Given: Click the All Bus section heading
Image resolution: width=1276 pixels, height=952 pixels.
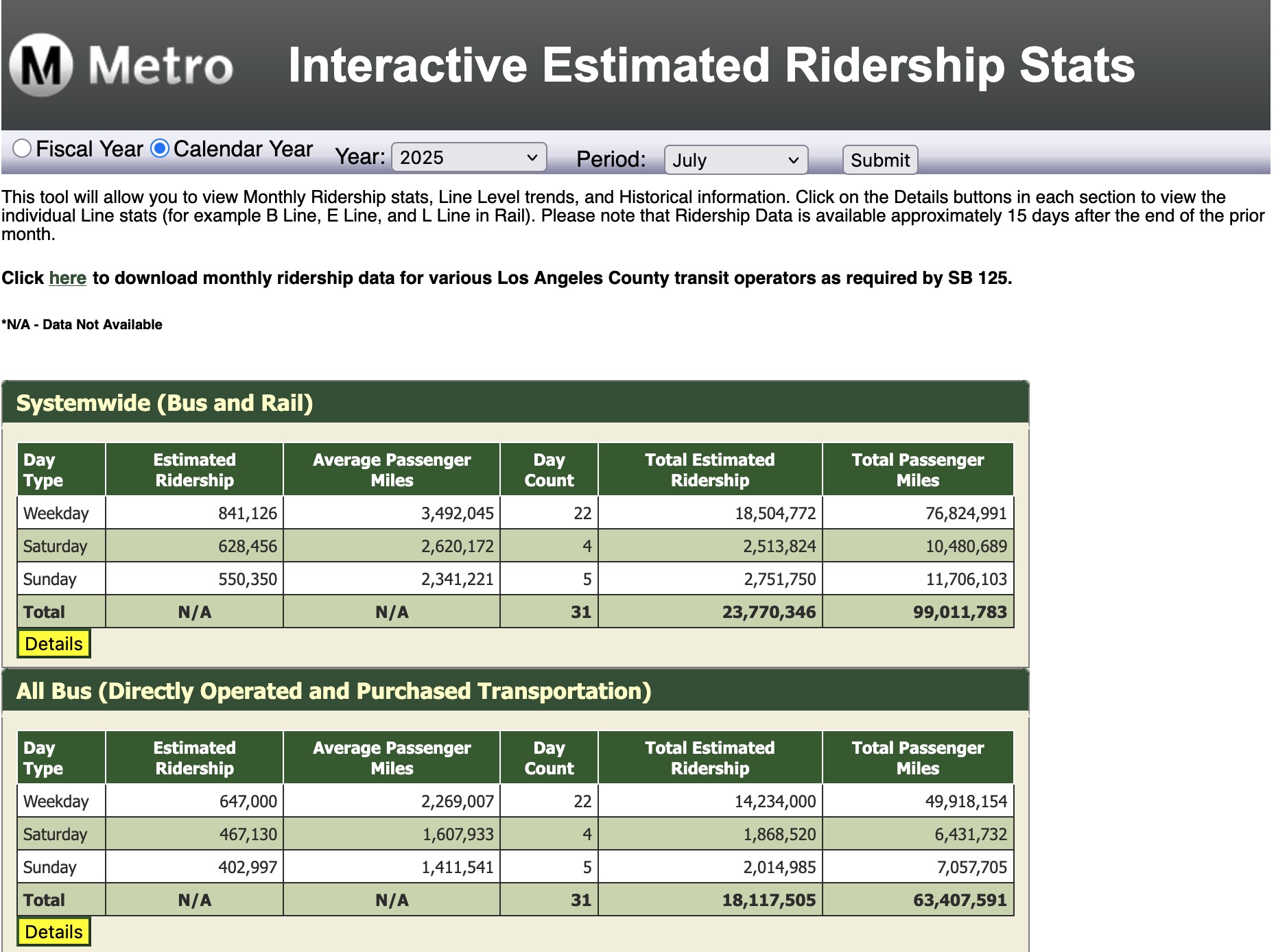Looking at the screenshot, I should point(333,691).
